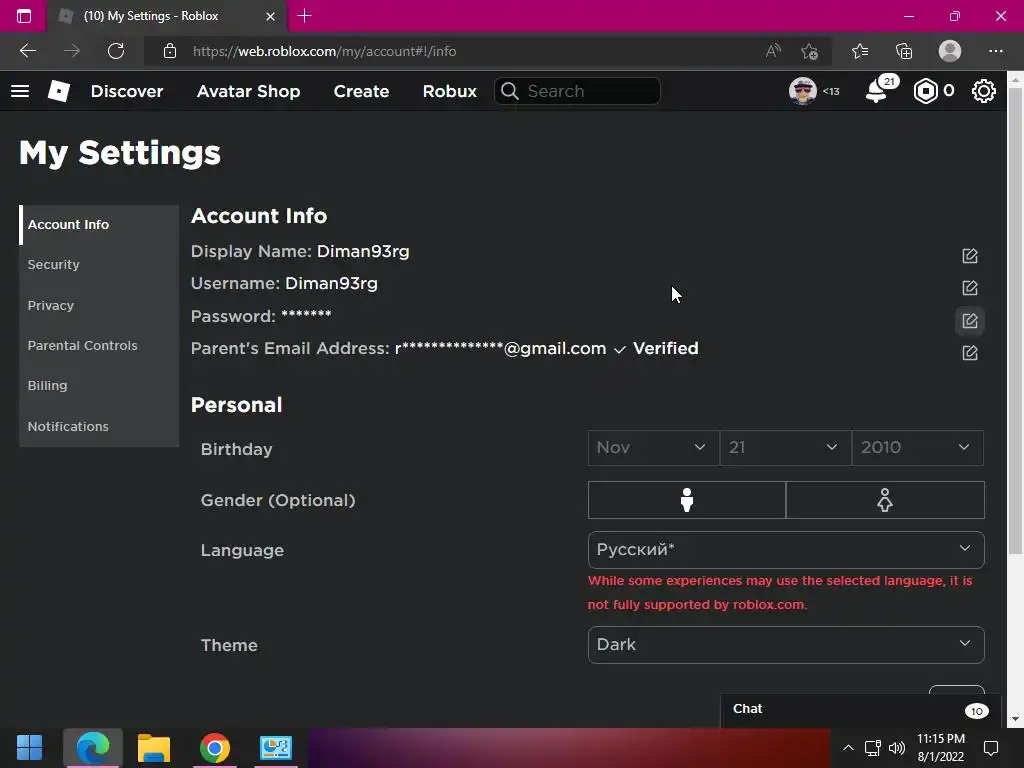Click the page vertical scrollbar thumb
Viewport: 1024px width, 768px height.
point(1015,321)
